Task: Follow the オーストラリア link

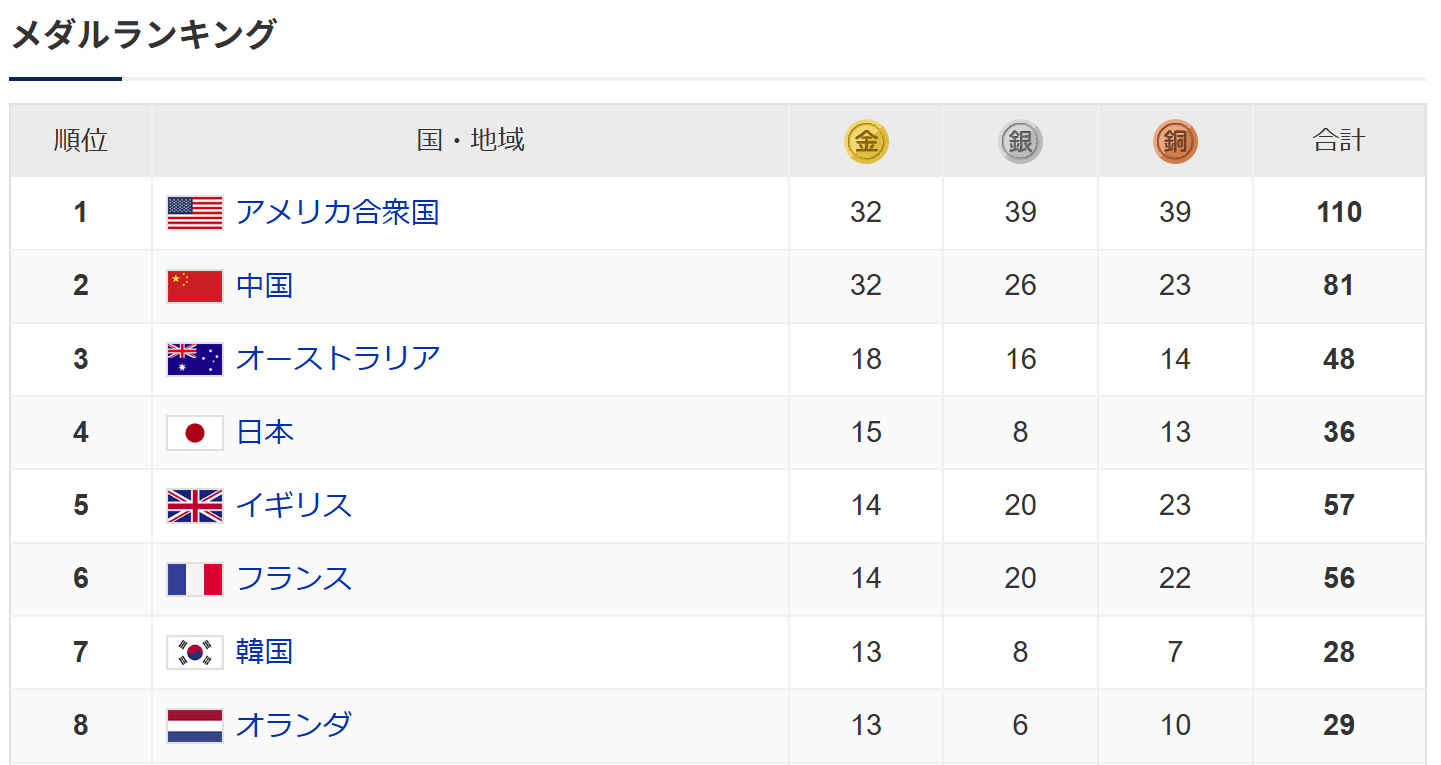Action: pos(337,358)
